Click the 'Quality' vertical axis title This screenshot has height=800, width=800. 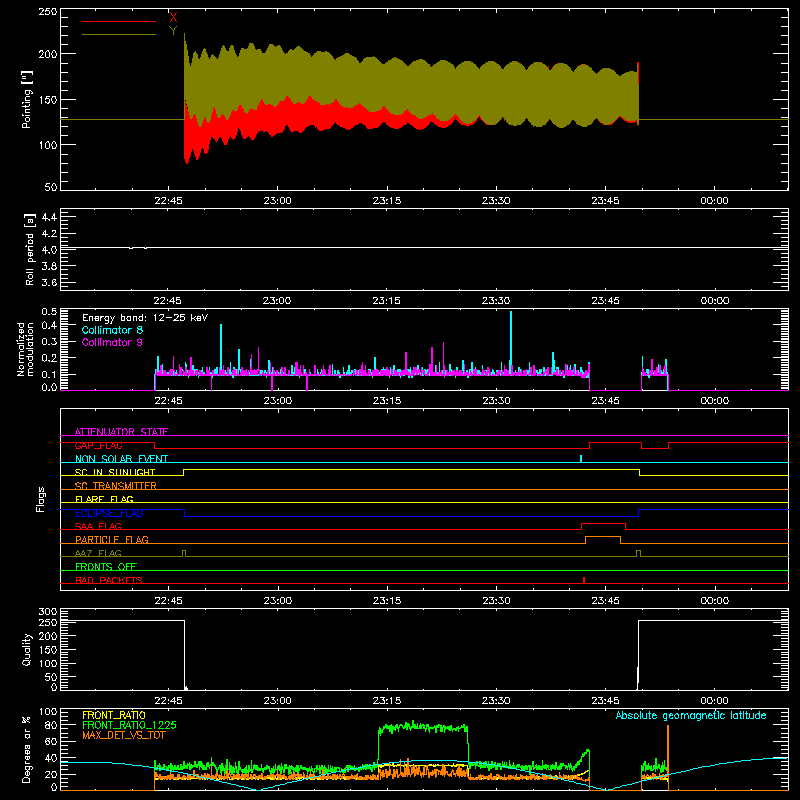(x=27, y=649)
